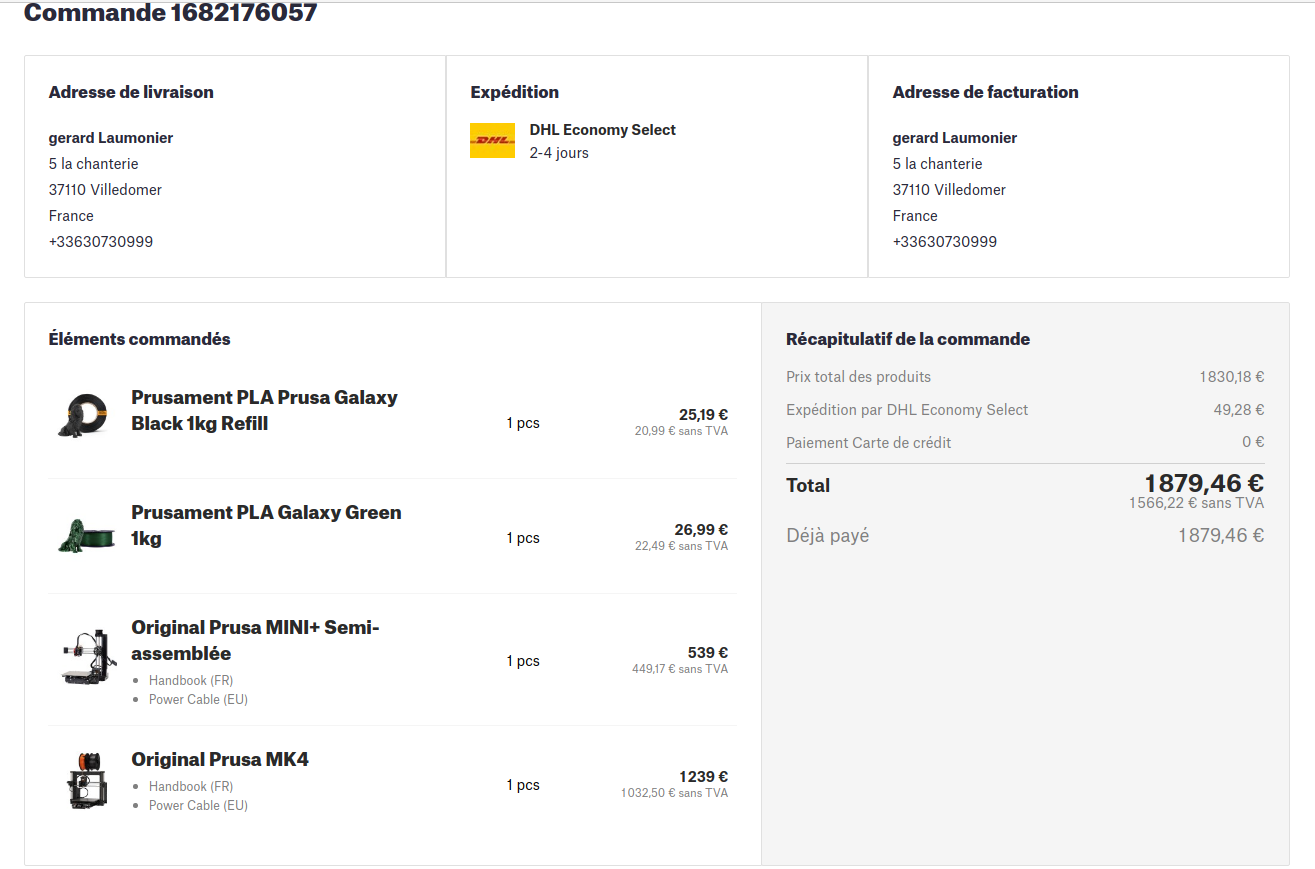Click the MINI+ price 539 €
Screen dimensions: 1315x869
(707, 652)
